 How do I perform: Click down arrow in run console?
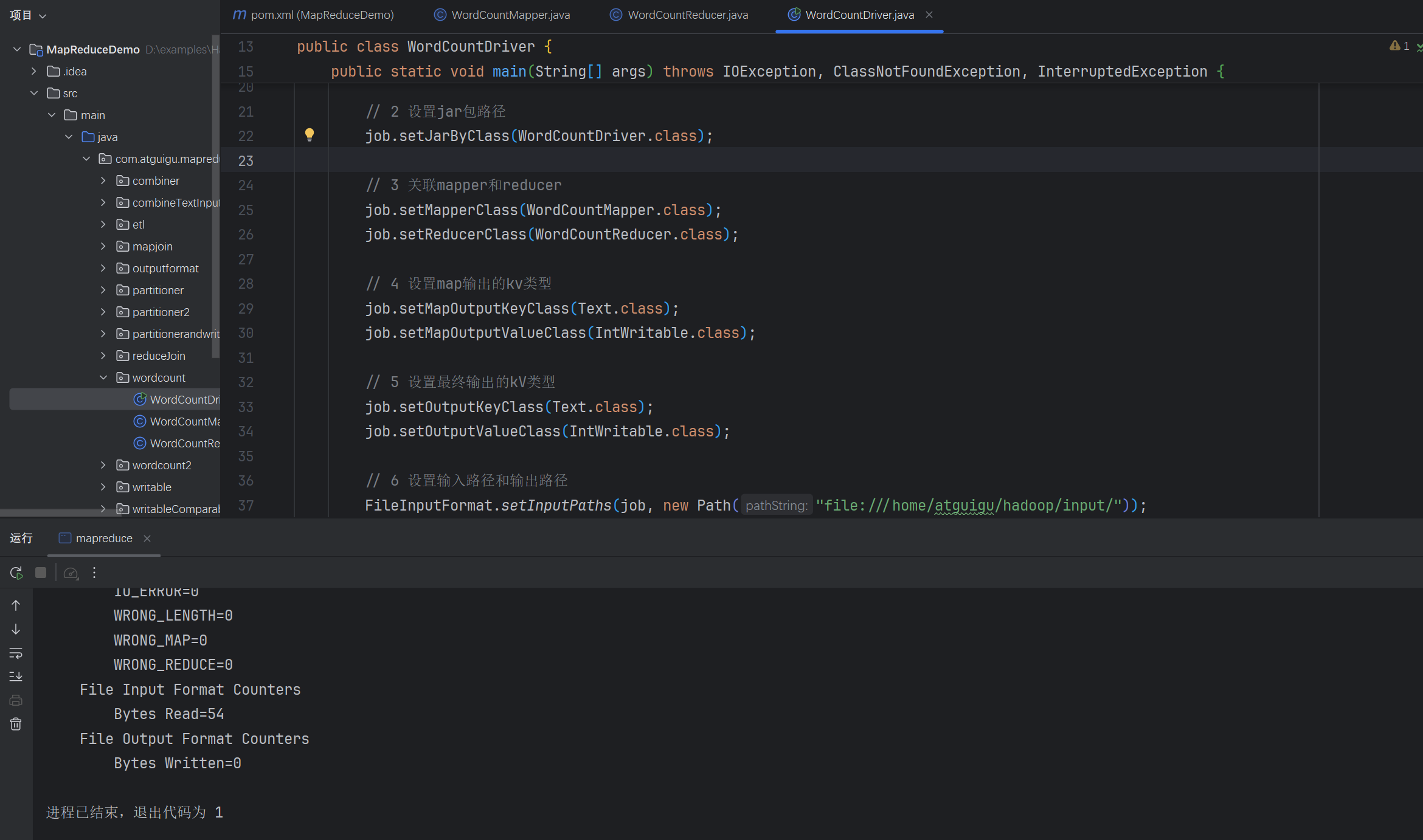[x=16, y=629]
